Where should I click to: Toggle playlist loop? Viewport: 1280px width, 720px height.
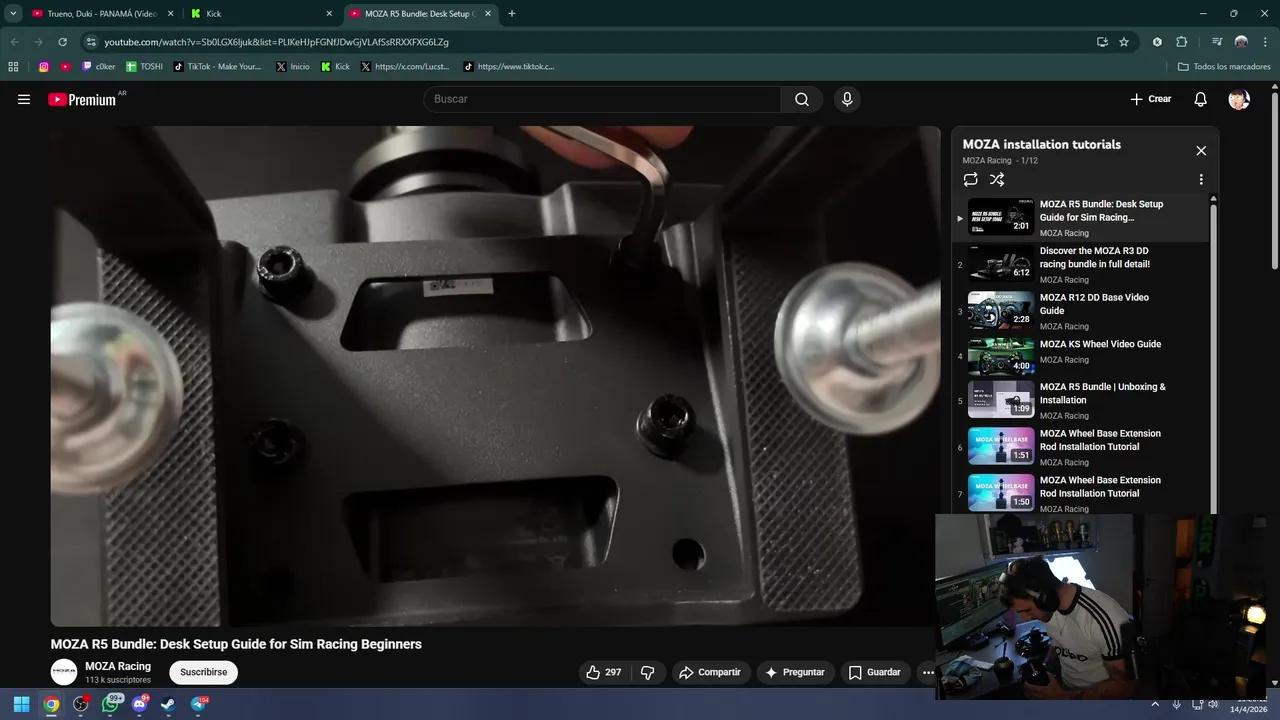click(x=970, y=180)
